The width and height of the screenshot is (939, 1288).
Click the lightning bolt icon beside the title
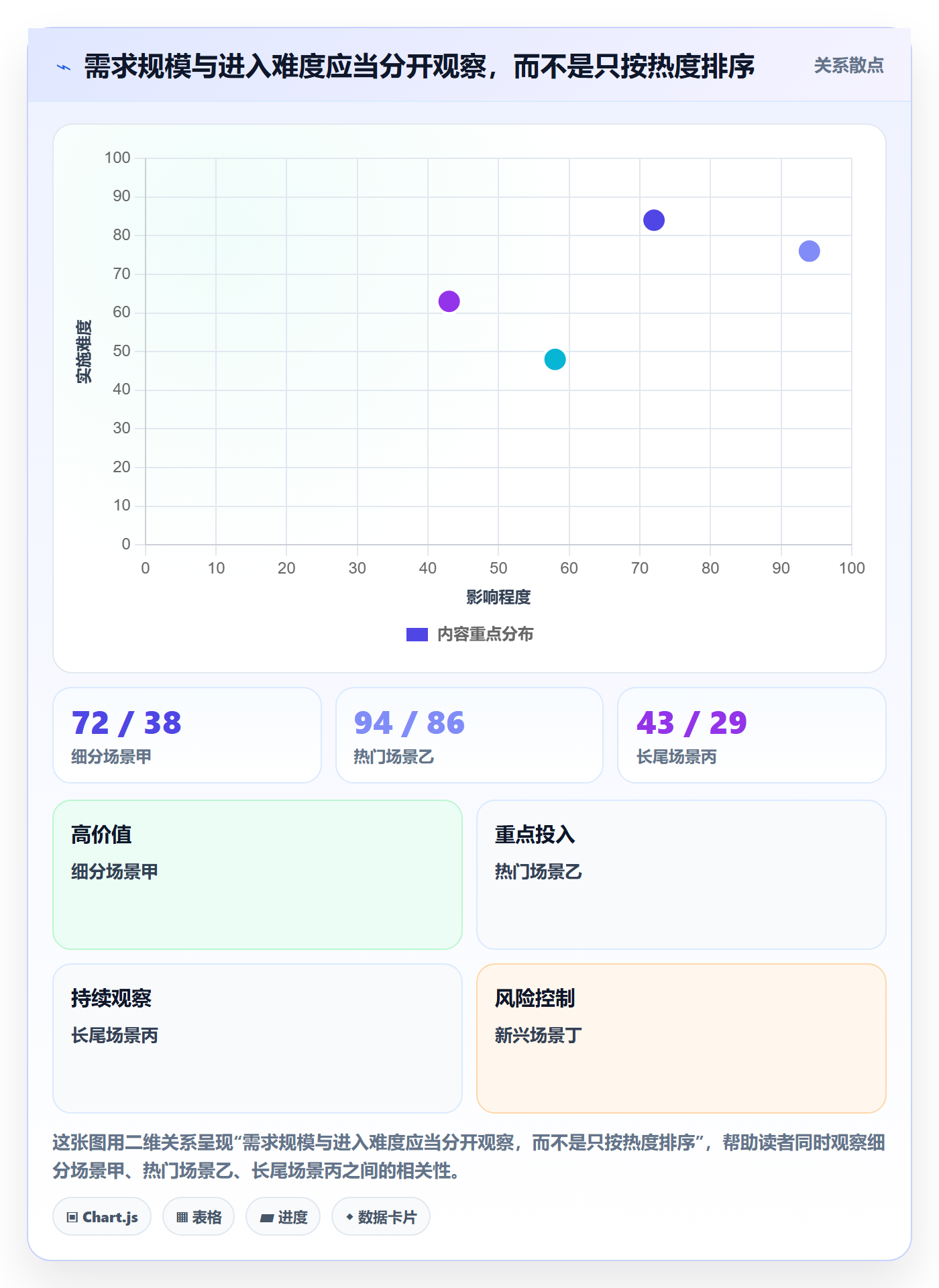pos(64,67)
